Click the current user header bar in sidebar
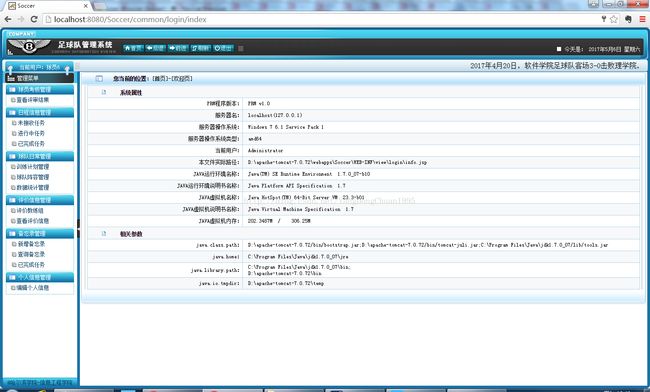Screen dimensions: 650x392 39,67
